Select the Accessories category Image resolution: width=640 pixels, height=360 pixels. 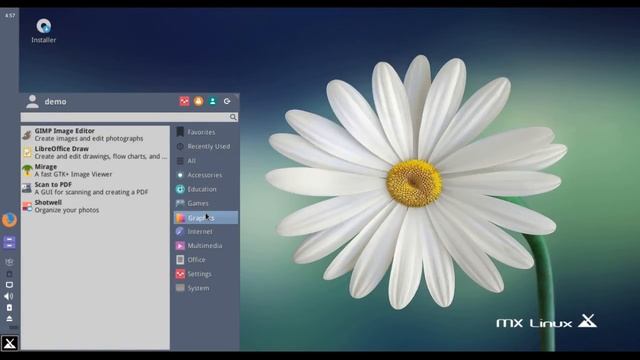(206, 175)
